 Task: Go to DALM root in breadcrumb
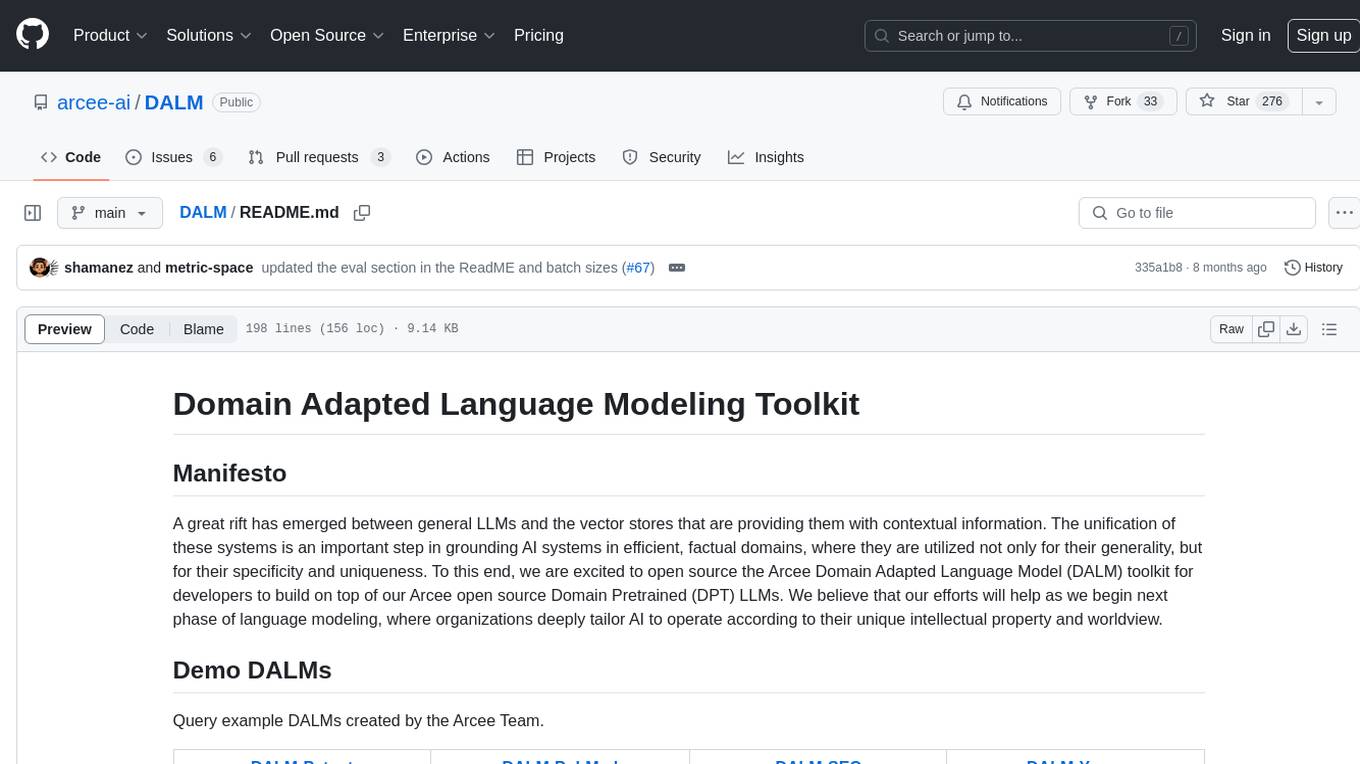tap(203, 213)
